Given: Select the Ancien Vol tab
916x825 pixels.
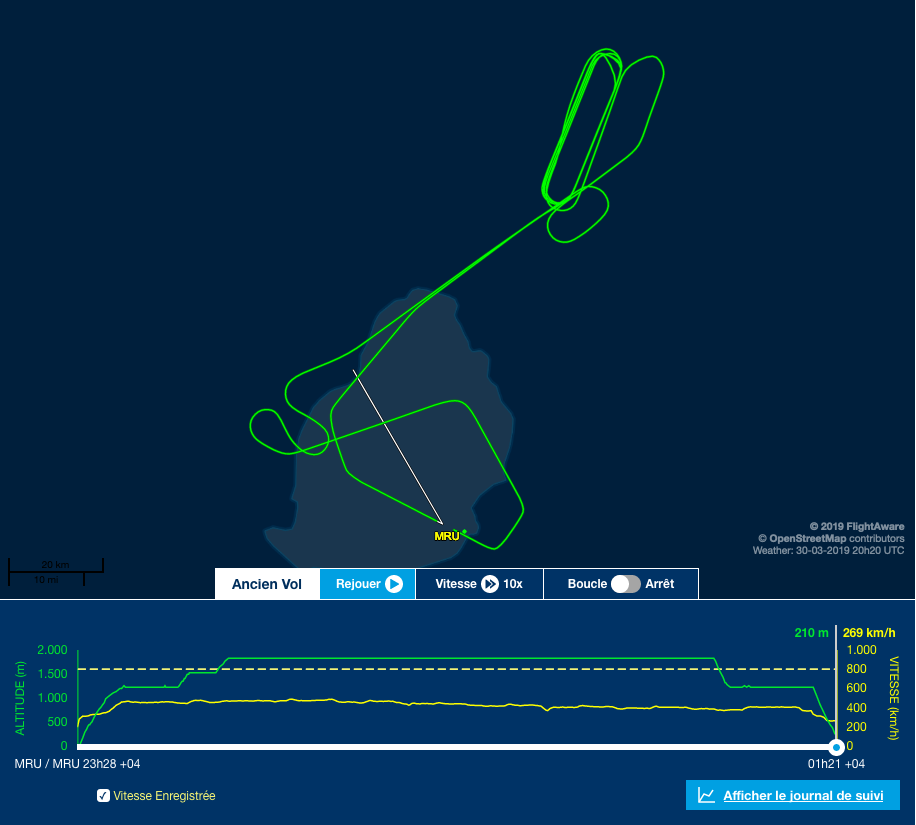Looking at the screenshot, I should tap(267, 584).
